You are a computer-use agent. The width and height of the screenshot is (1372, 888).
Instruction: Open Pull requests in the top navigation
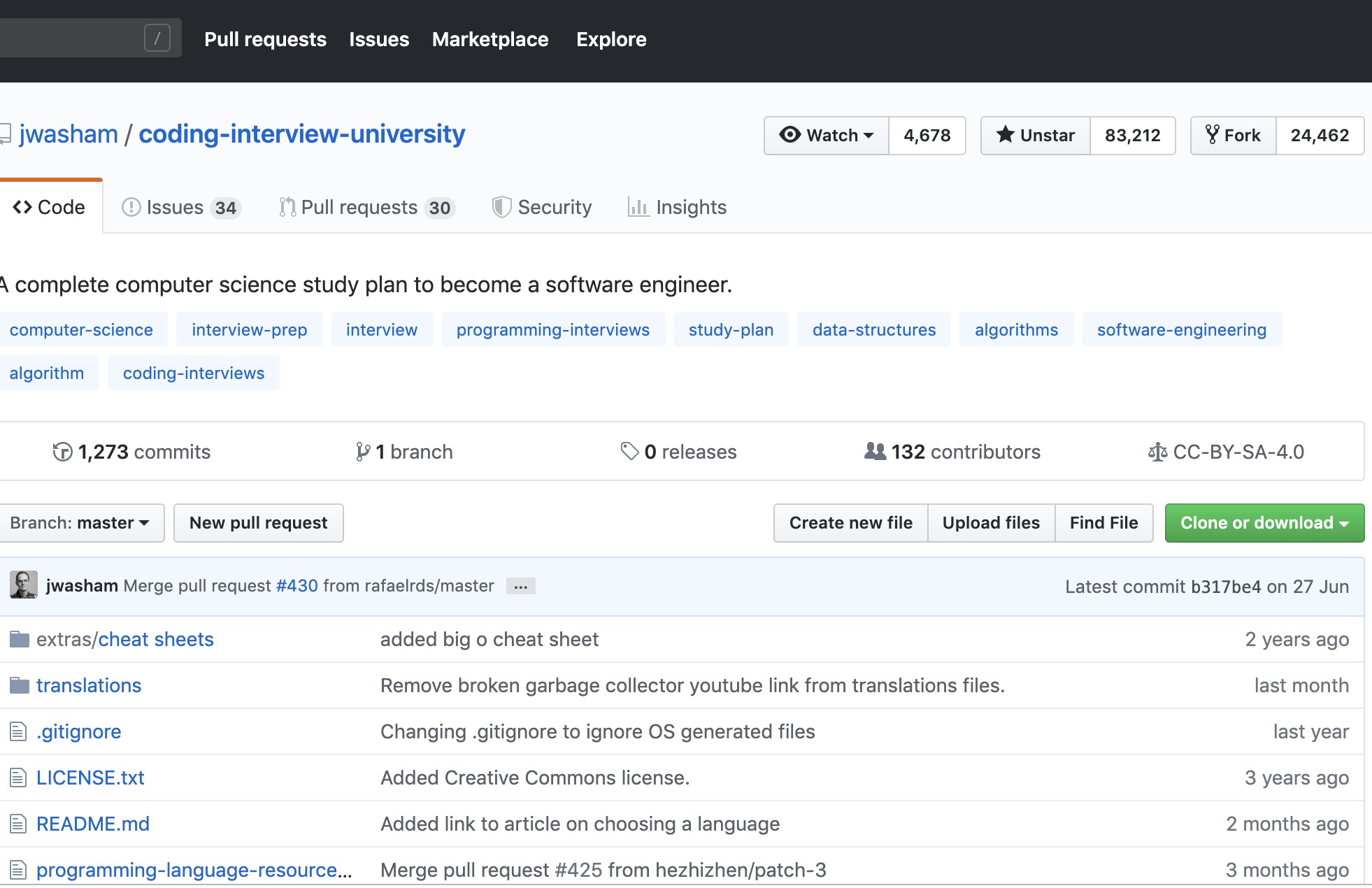tap(265, 39)
